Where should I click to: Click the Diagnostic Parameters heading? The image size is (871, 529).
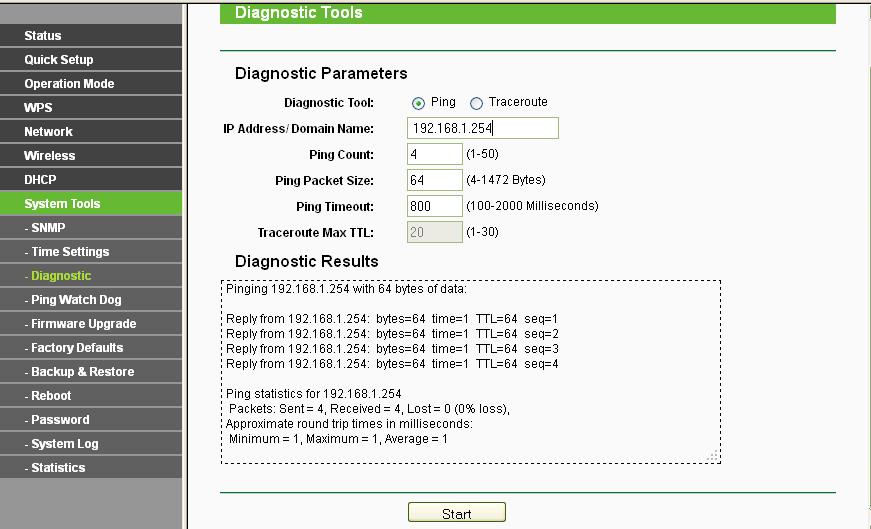click(321, 73)
